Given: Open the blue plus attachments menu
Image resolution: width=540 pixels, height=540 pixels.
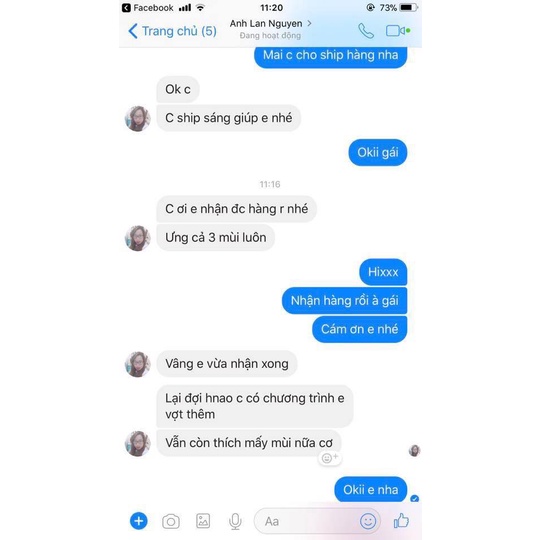Looking at the screenshot, I should (139, 521).
